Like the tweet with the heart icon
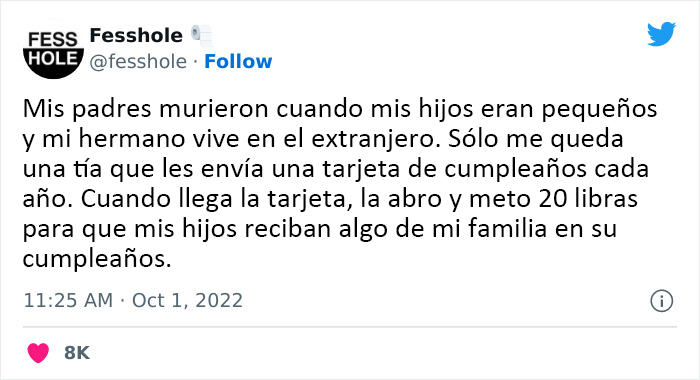700x380 pixels. 38,353
